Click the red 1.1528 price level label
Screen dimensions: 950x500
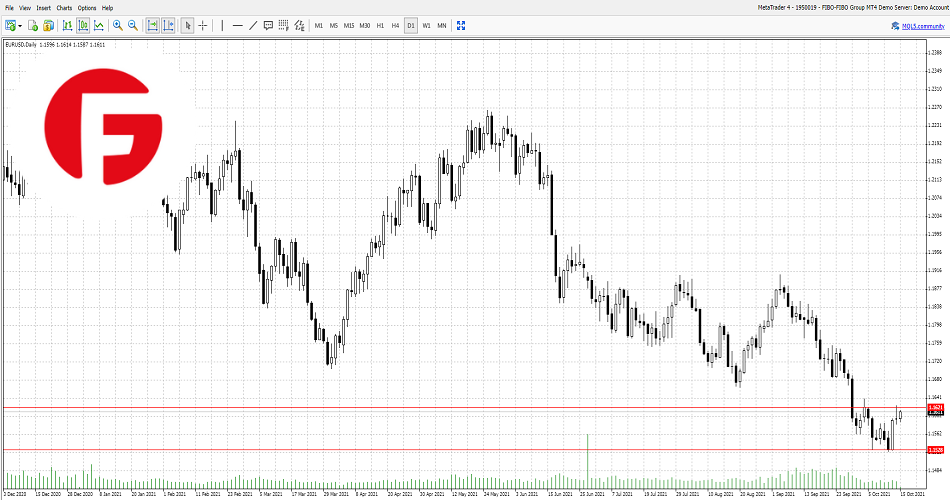(x=937, y=450)
